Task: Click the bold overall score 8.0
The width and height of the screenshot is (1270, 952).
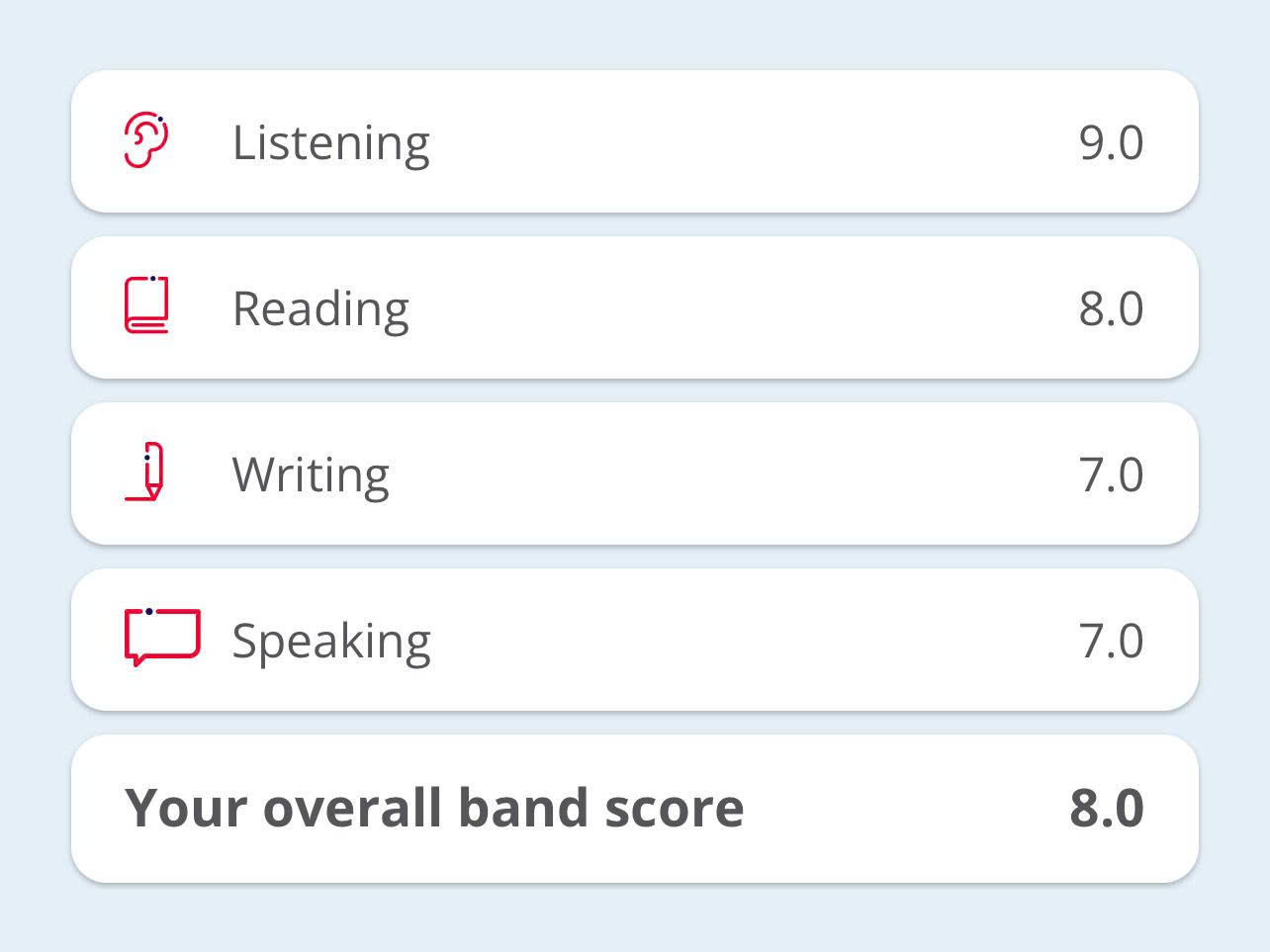Action: 1107,808
